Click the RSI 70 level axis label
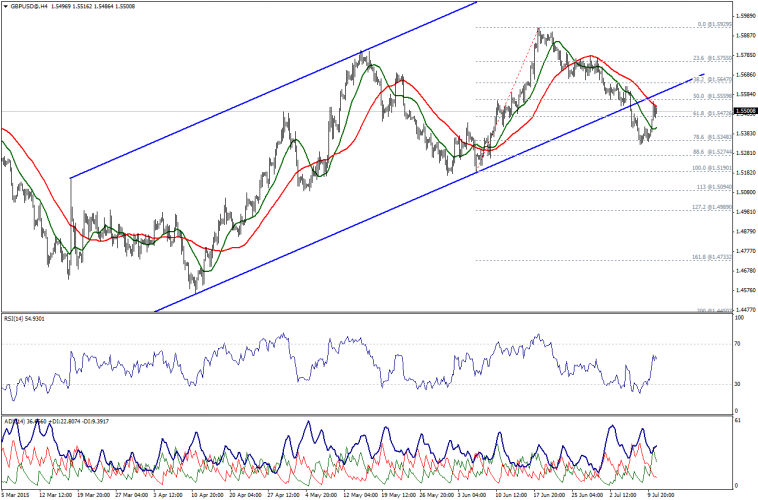This screenshot has width=758, height=500. (x=738, y=344)
